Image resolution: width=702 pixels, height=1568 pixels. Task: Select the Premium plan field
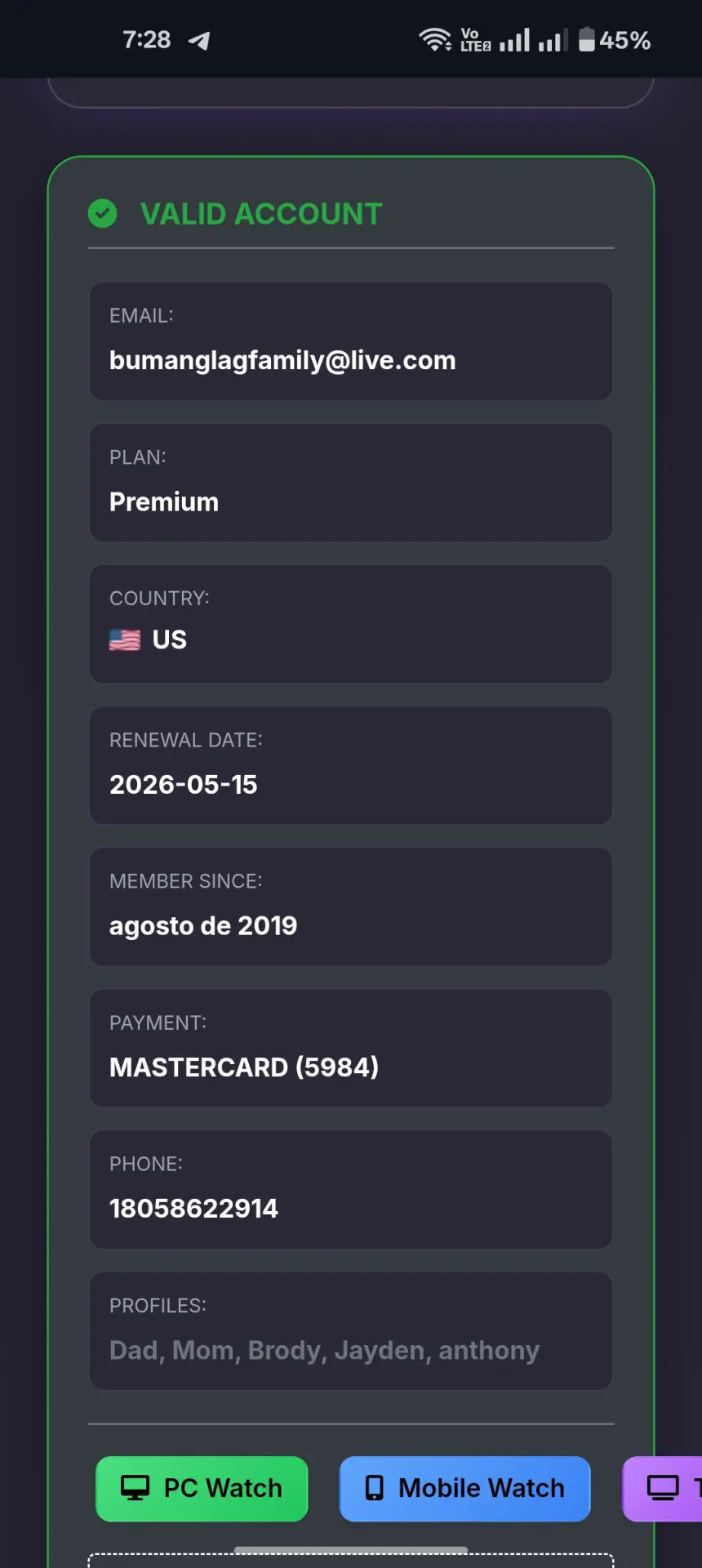(x=351, y=483)
